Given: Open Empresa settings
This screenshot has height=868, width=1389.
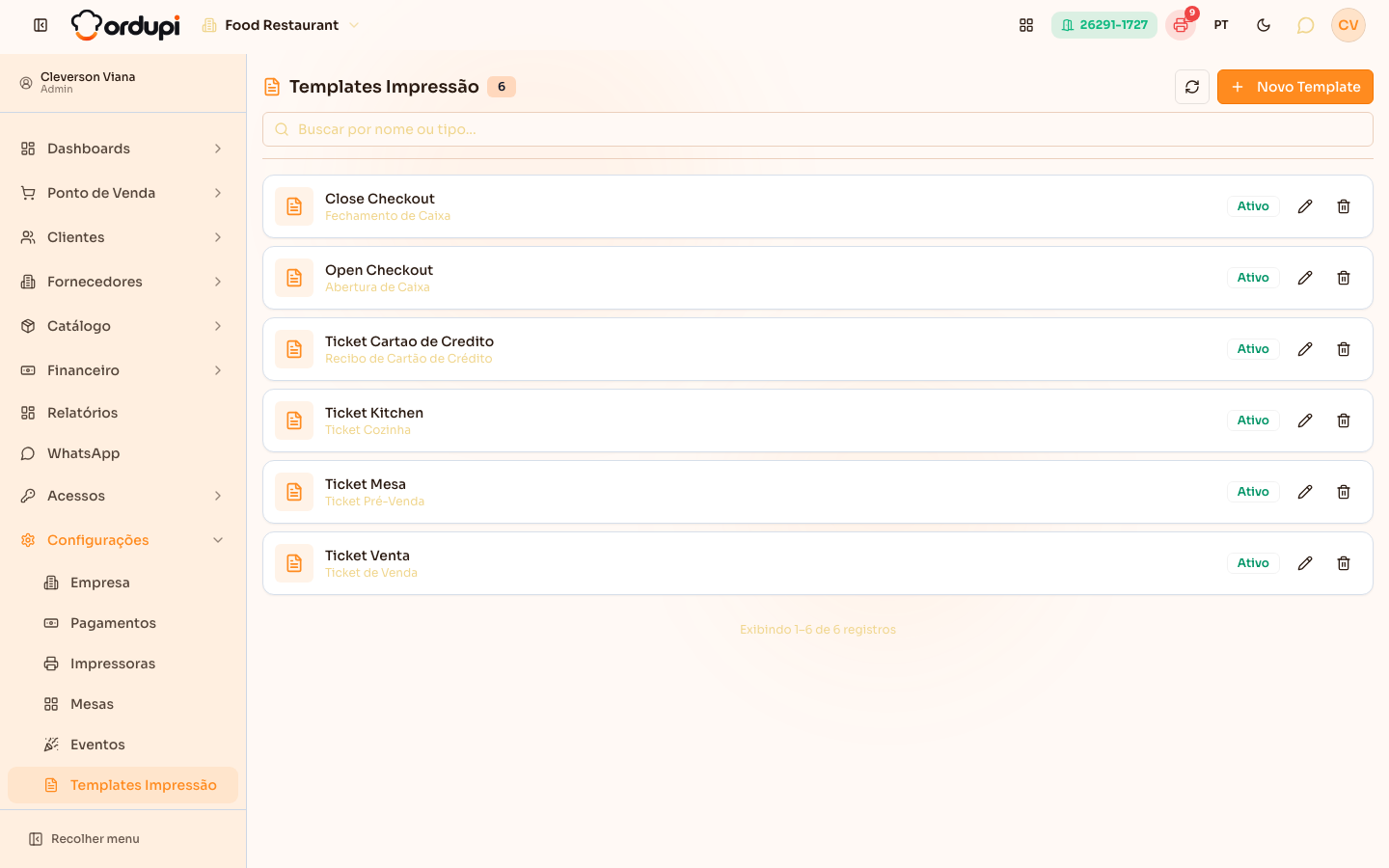Looking at the screenshot, I should click(x=123, y=583).
